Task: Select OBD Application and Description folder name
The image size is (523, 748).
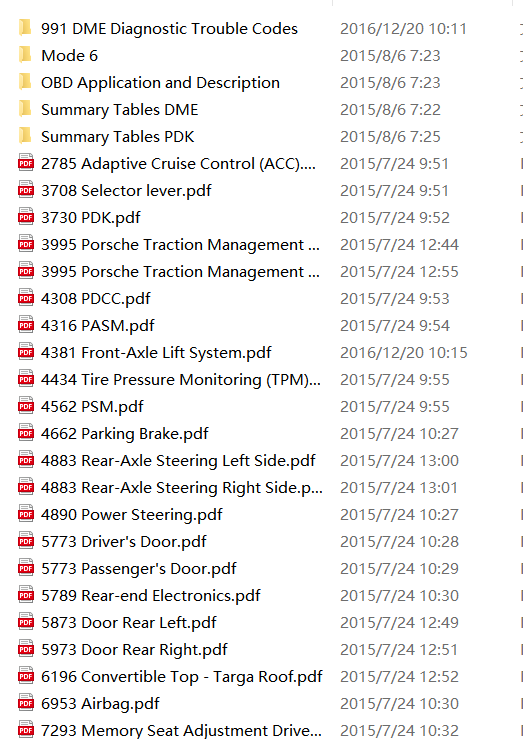Action: point(160,83)
